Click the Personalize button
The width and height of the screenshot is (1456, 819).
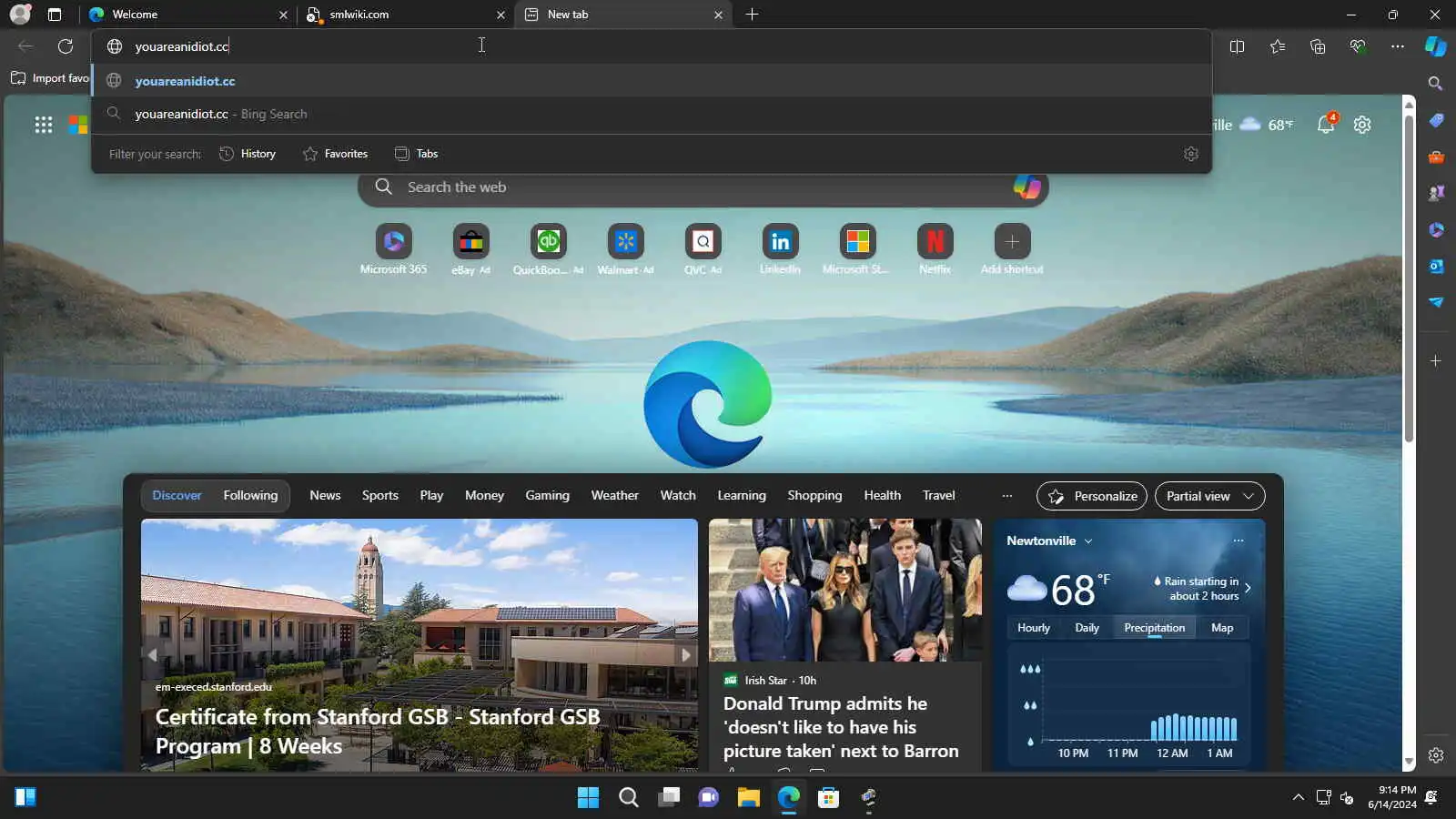1092,496
